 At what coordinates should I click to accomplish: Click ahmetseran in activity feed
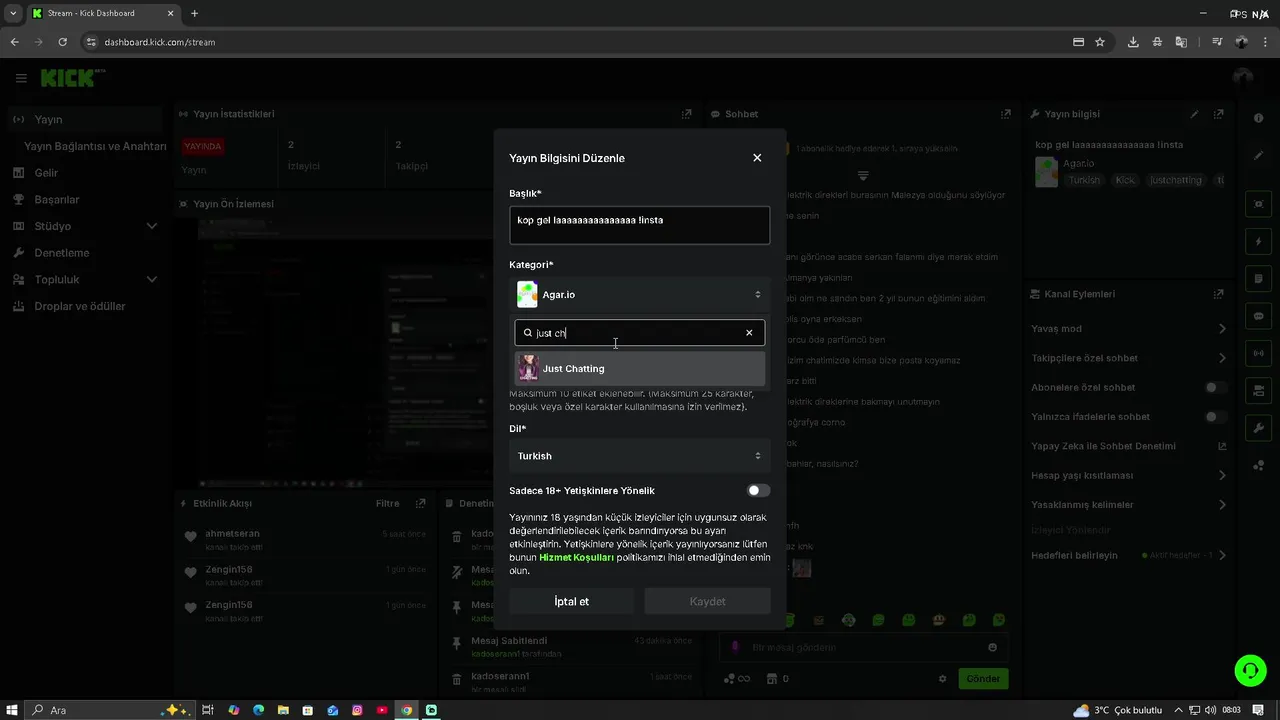[232, 533]
